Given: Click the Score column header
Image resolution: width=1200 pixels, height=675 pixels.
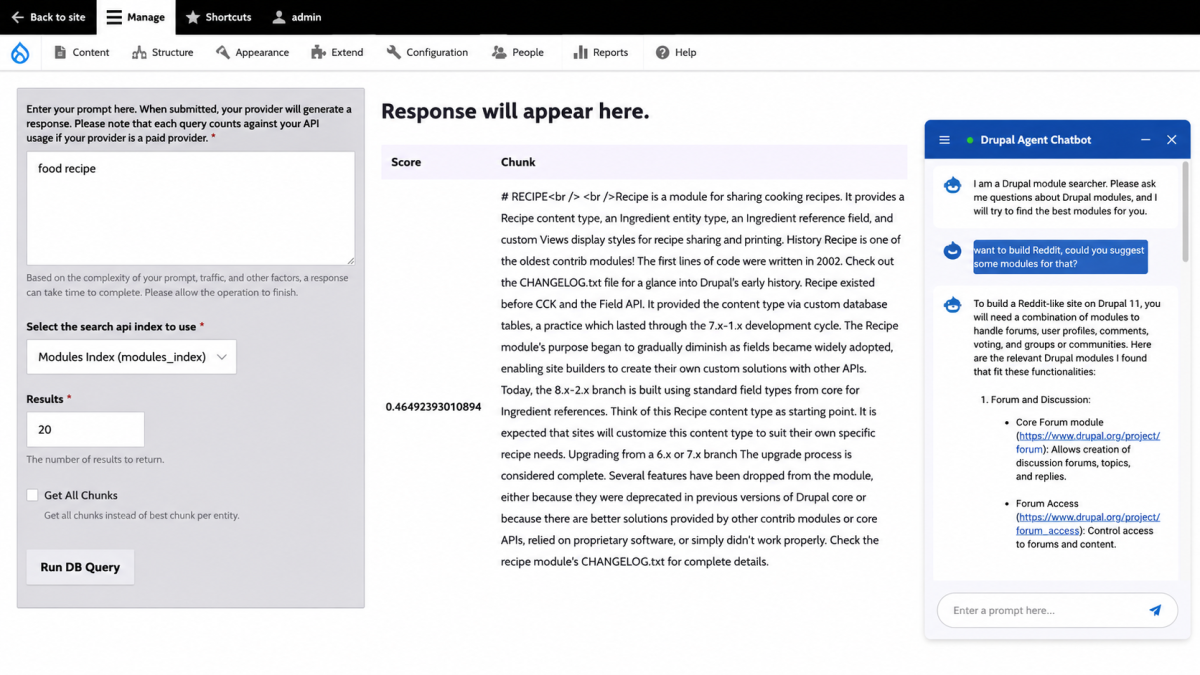Looking at the screenshot, I should click(x=406, y=162).
